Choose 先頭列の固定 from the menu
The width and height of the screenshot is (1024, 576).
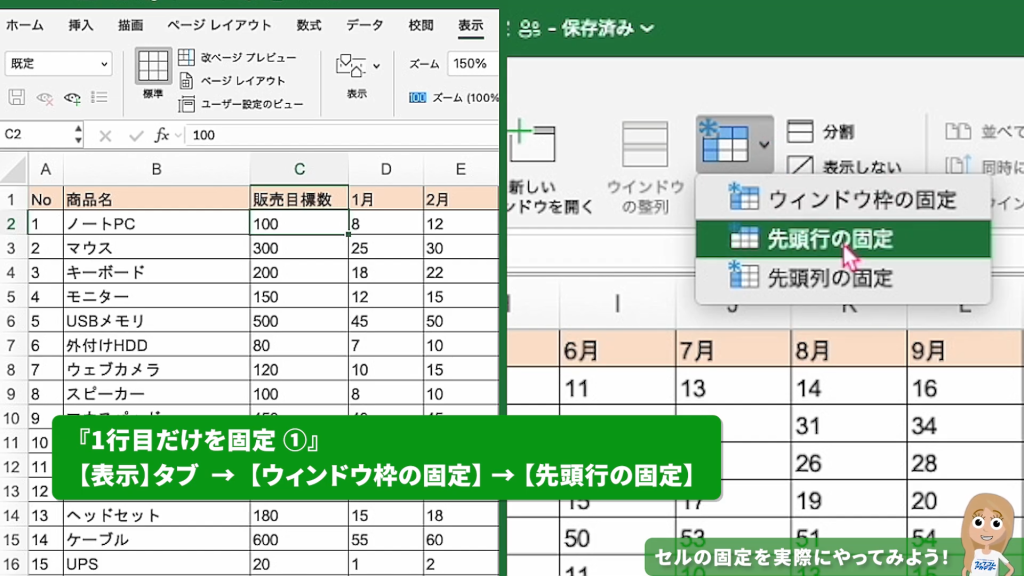pos(830,278)
